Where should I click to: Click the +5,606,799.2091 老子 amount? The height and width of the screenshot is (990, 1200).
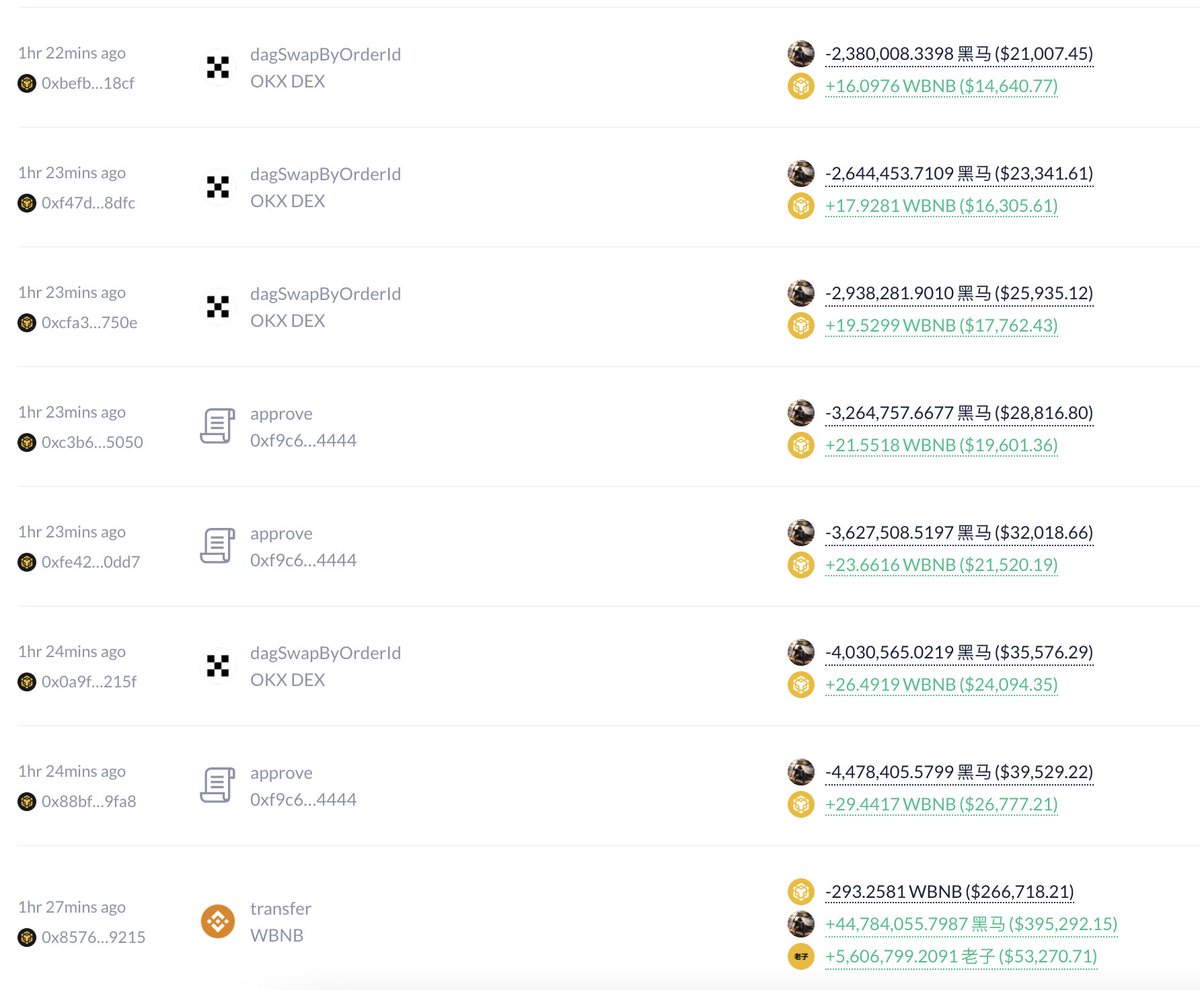[x=960, y=957]
